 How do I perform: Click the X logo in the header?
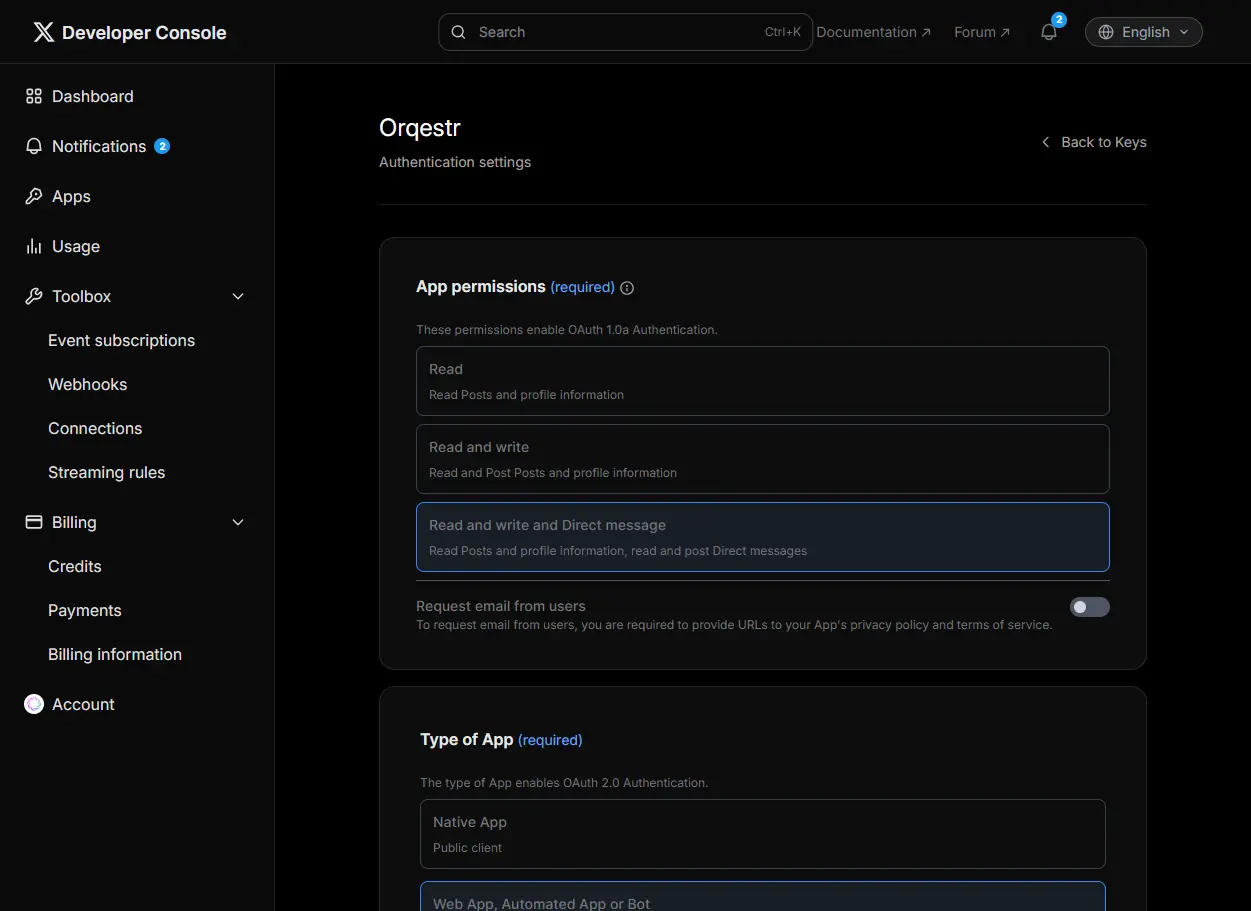tap(44, 32)
